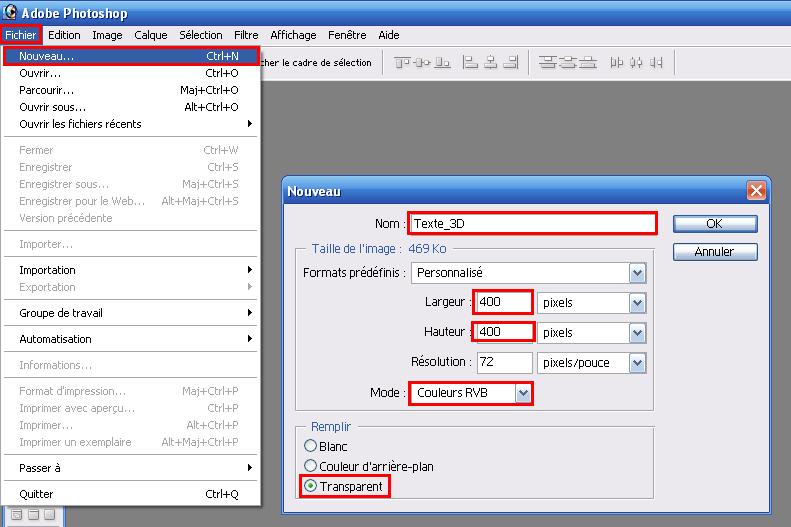Viewport: 791px width, 527px height.
Task: Expand Ouvrir les fichiers récents submenu
Action: click(131, 124)
